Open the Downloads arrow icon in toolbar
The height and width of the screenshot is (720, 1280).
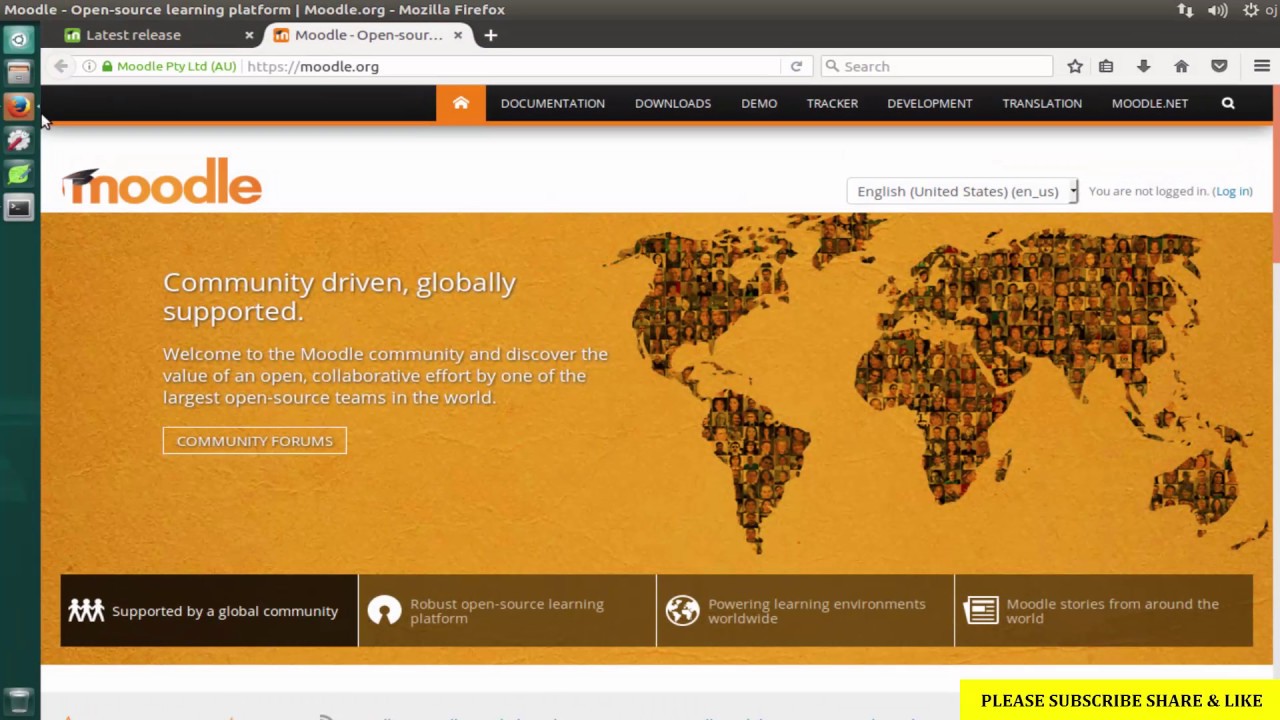[x=1143, y=66]
